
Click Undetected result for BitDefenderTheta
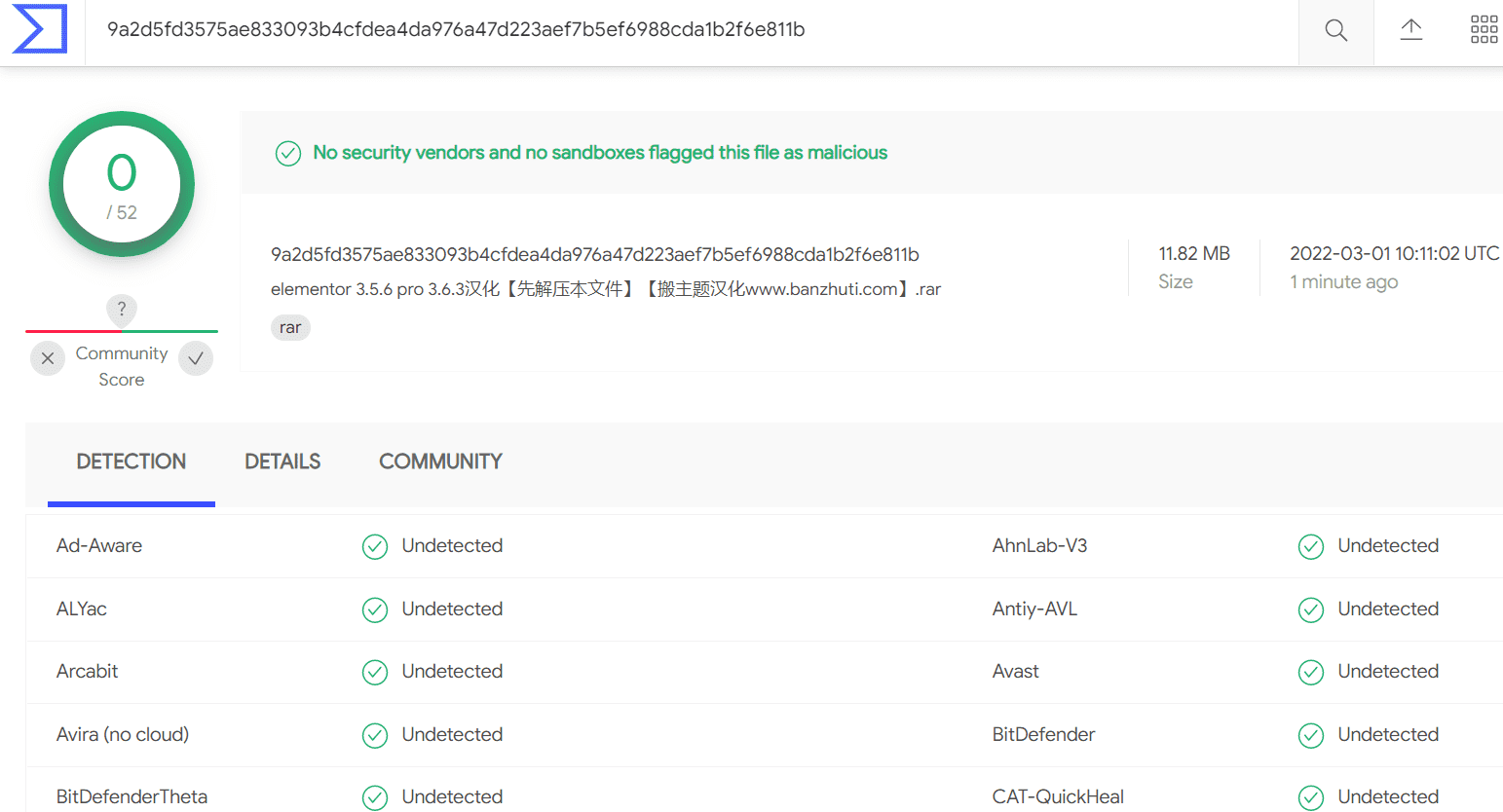(452, 797)
